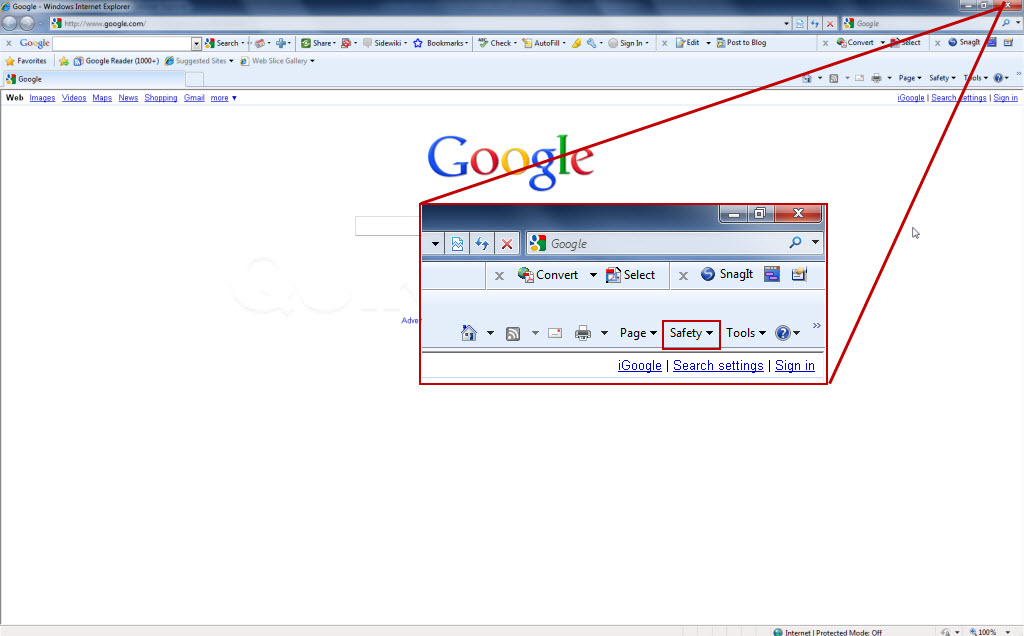Open the Google toolbar search box dropdown
Screen dimensions: 1024x636
(196, 43)
